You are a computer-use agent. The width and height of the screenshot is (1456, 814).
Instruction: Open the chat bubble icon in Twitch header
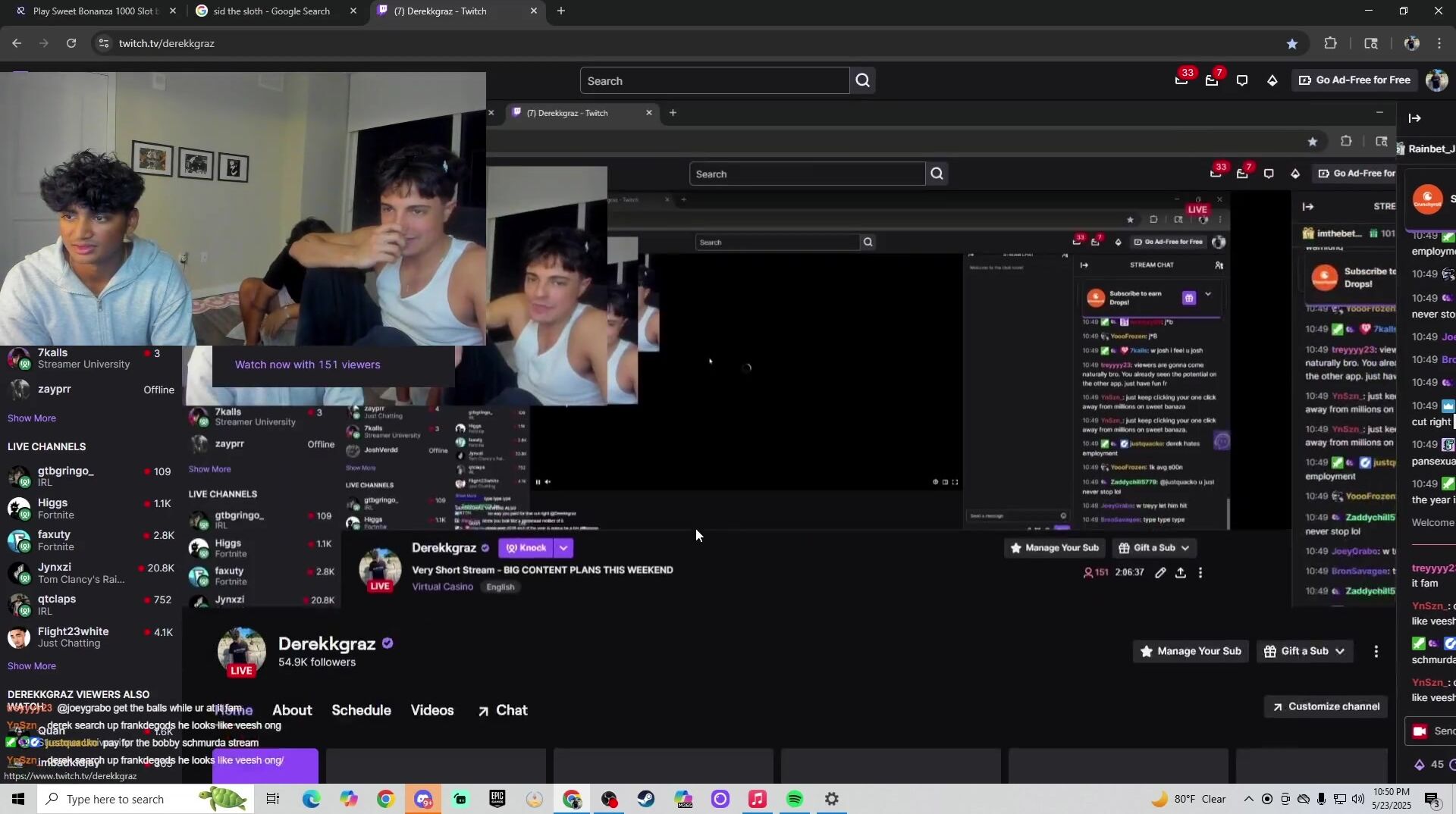coord(1242,80)
